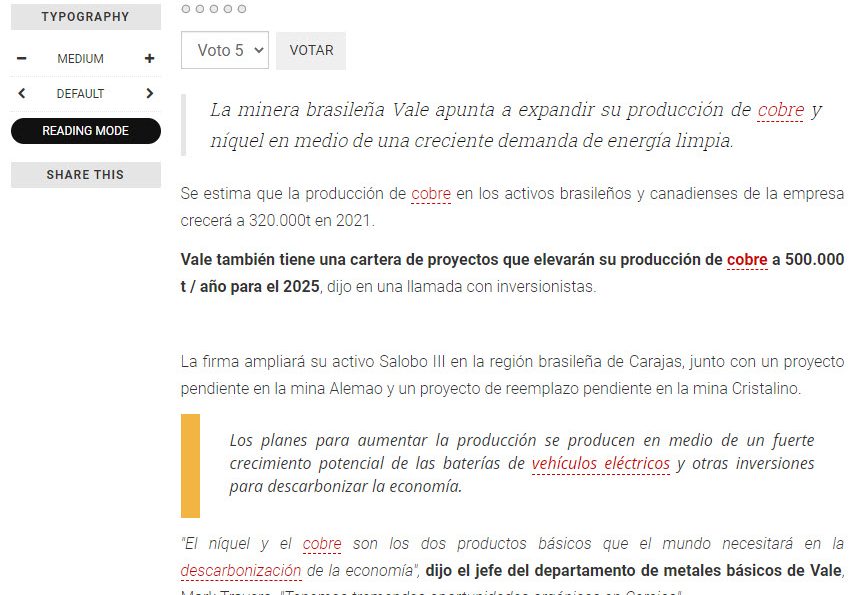The width and height of the screenshot is (857, 595).
Task: Open the cobre link in the italic intro
Action: [x=780, y=110]
